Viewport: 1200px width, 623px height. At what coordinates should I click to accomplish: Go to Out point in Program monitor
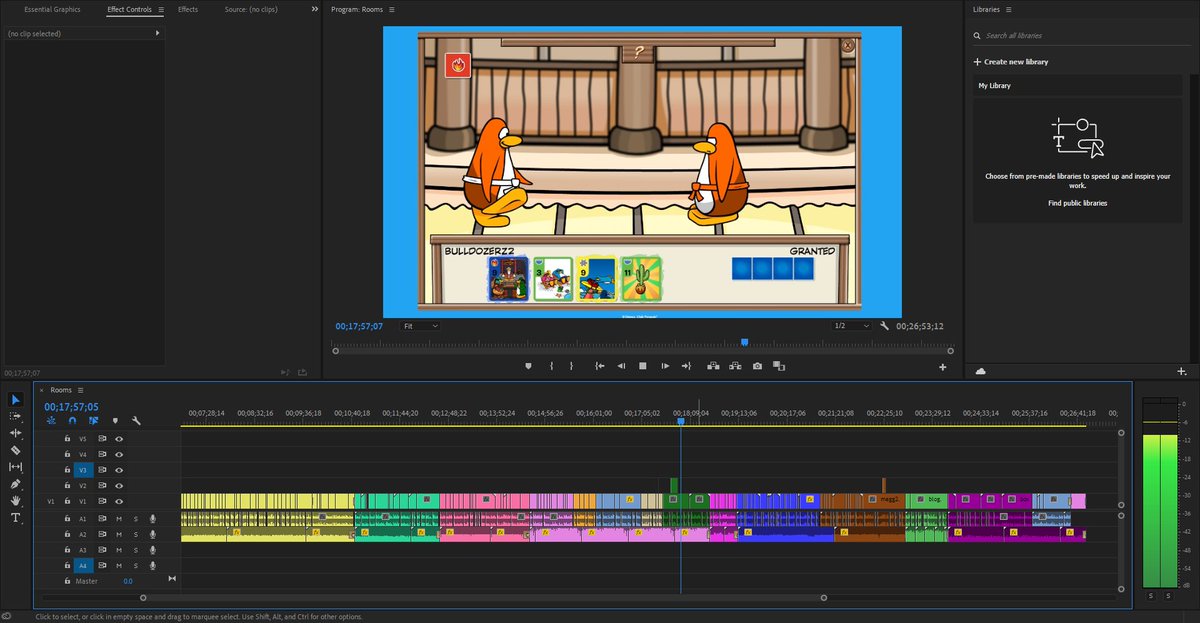(686, 366)
